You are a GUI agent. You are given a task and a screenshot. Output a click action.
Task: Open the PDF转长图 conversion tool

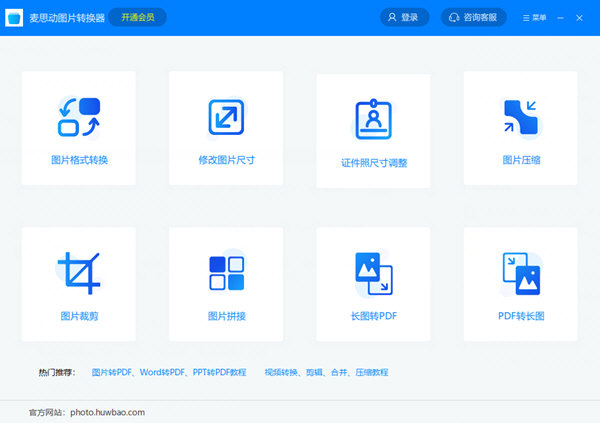click(520, 272)
